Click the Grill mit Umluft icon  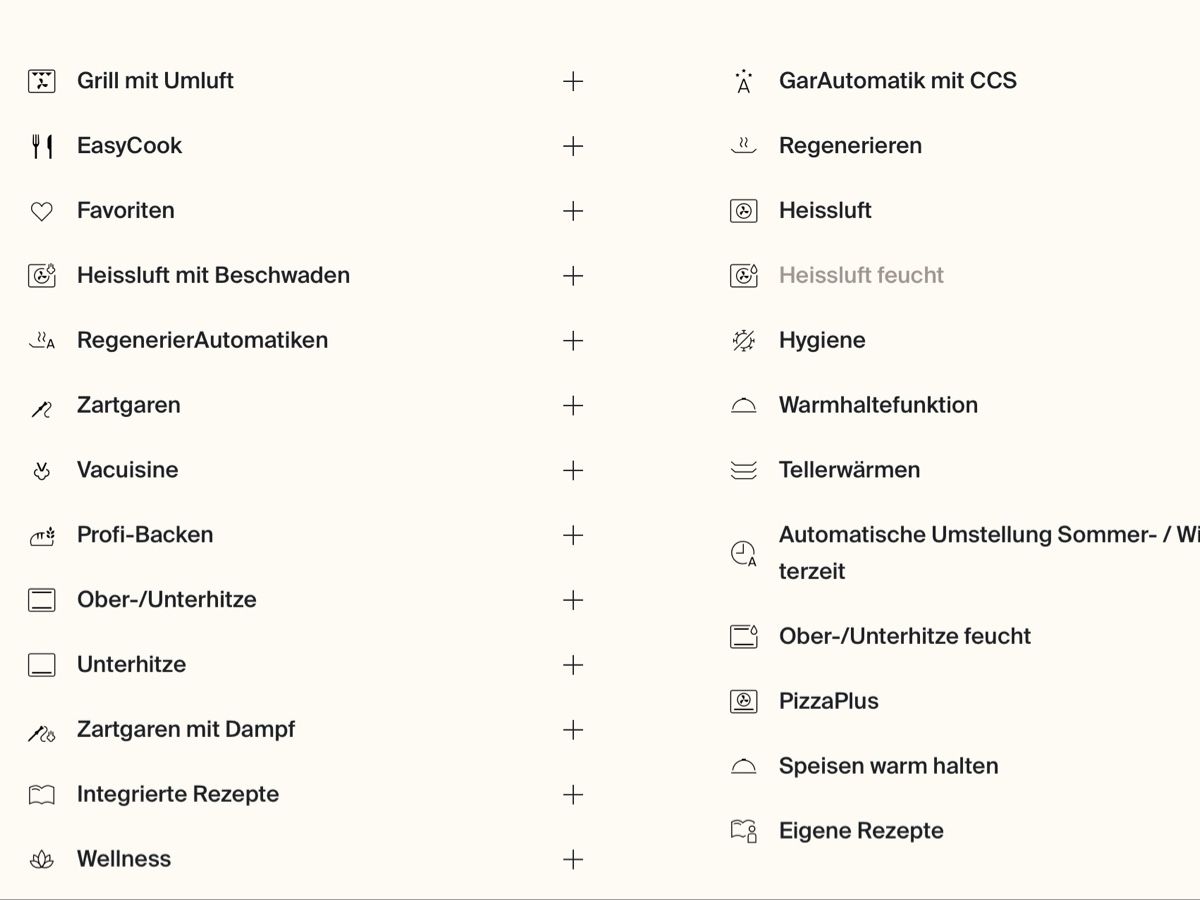tap(41, 81)
